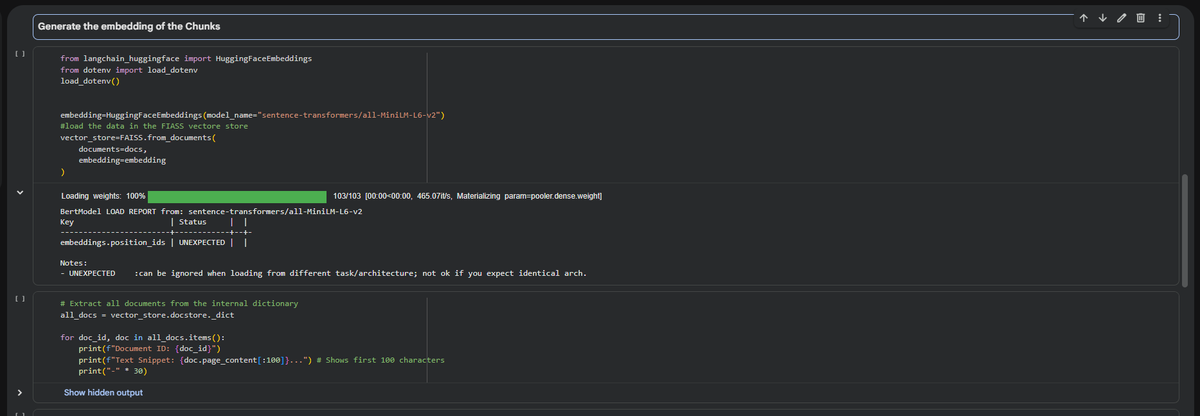Delete the selected cell with trash icon
Image resolution: width=1200 pixels, height=416 pixels.
(1140, 18)
